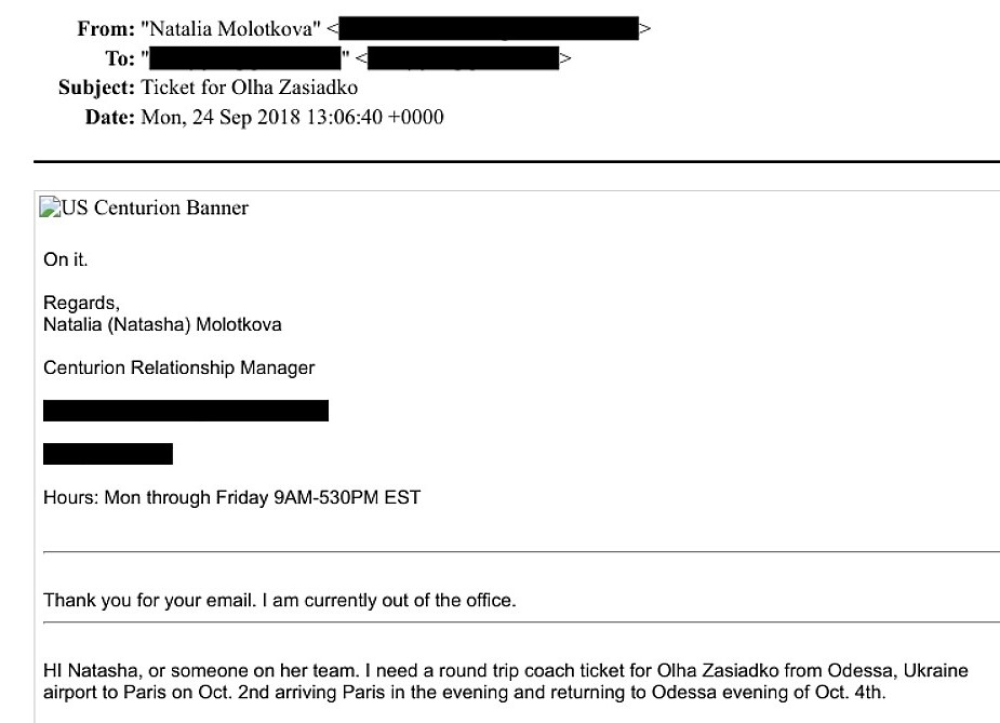This screenshot has width=1000, height=723.
Task: Click the "US Centurion Banner" alt text
Action: [155, 208]
